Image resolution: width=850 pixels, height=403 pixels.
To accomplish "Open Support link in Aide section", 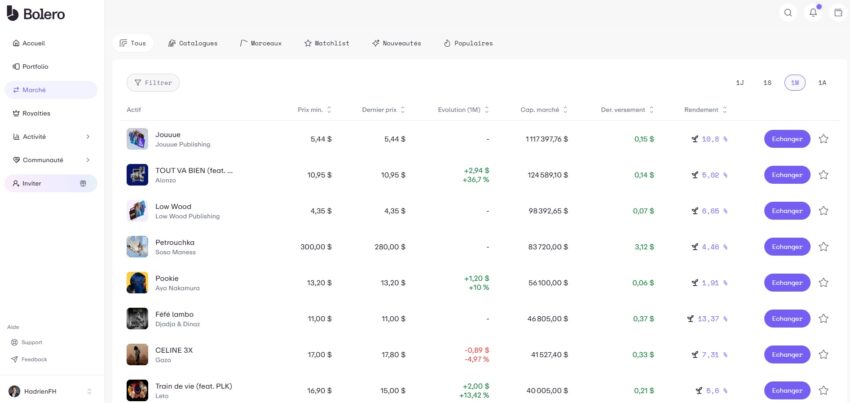I will point(27,343).
